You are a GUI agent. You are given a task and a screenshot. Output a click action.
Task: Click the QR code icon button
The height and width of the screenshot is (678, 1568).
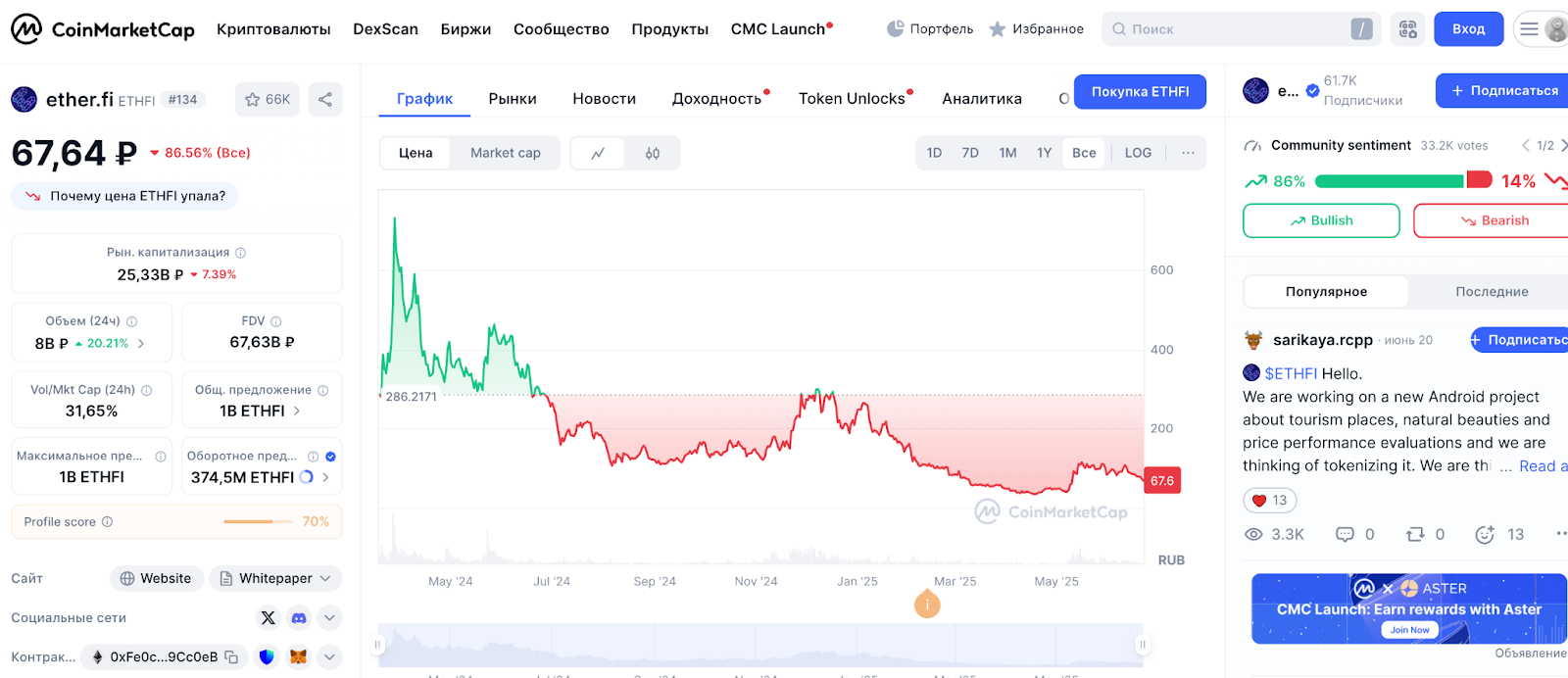click(x=1408, y=29)
